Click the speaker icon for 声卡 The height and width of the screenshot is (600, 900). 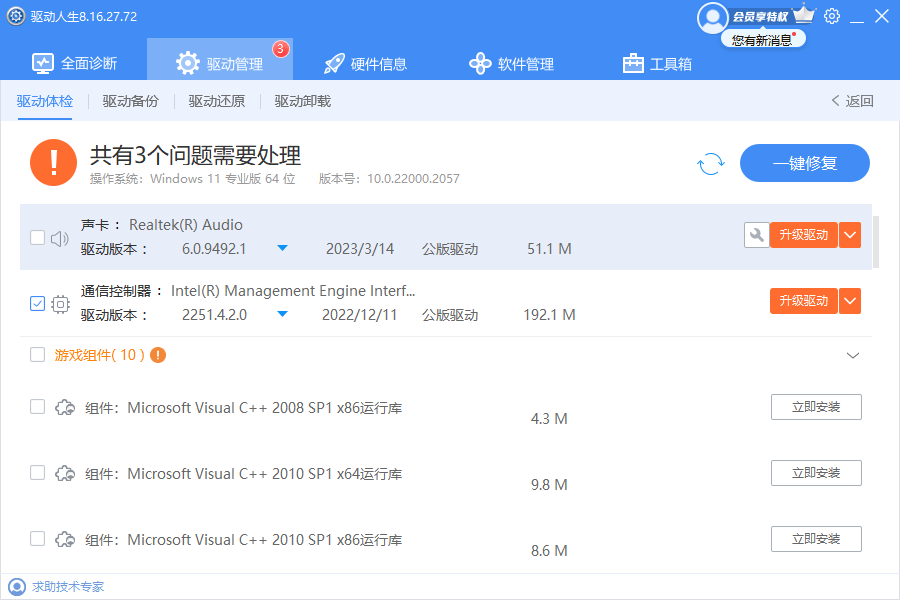[60, 238]
